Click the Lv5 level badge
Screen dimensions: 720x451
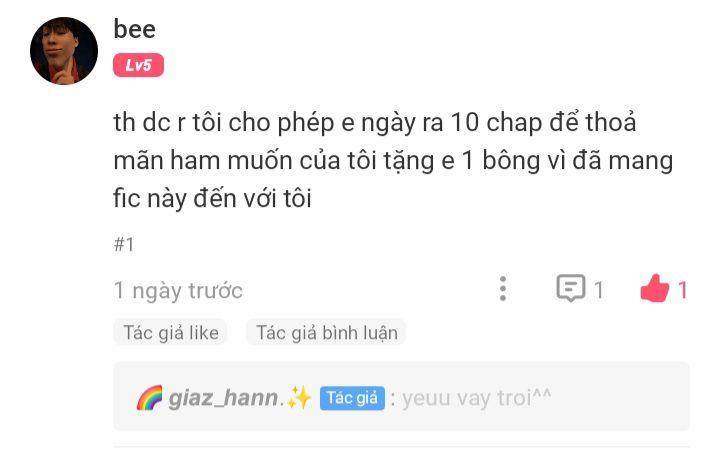pos(138,65)
